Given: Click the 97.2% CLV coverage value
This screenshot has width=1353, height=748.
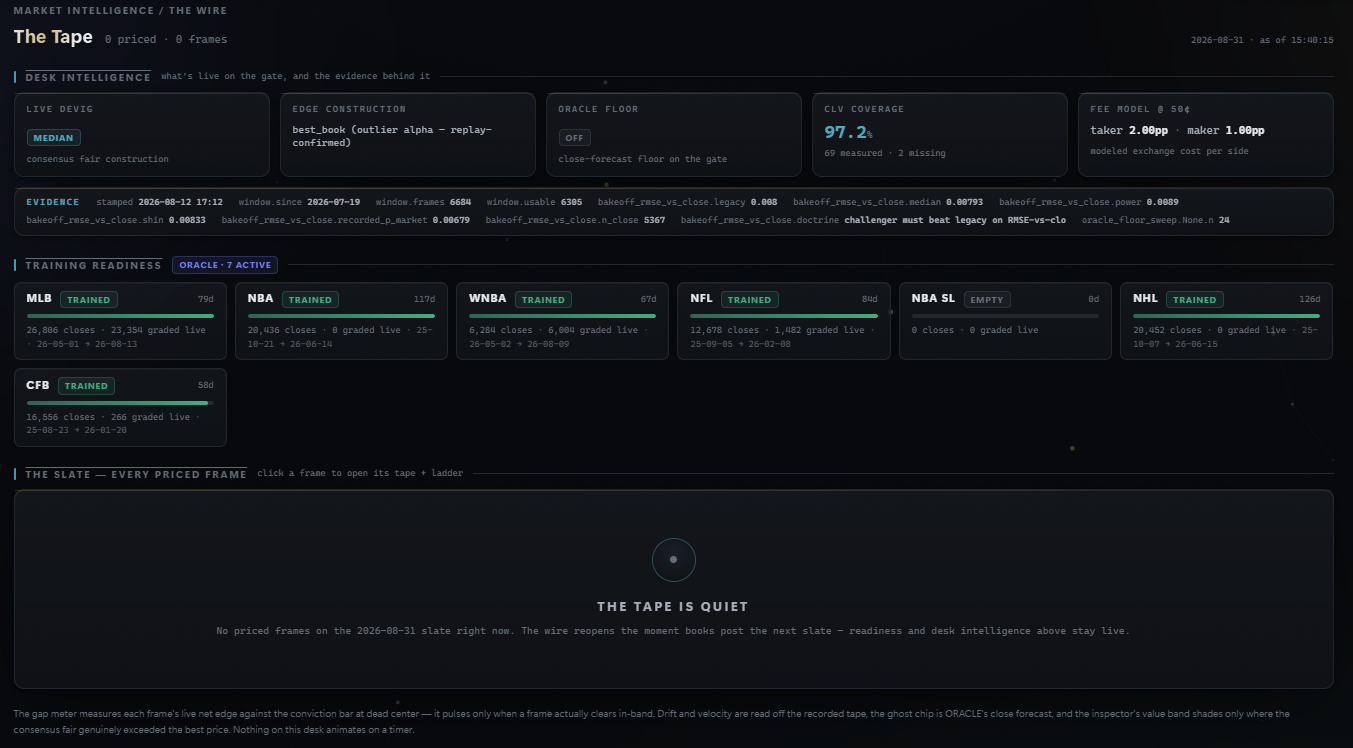Looking at the screenshot, I should click(848, 132).
